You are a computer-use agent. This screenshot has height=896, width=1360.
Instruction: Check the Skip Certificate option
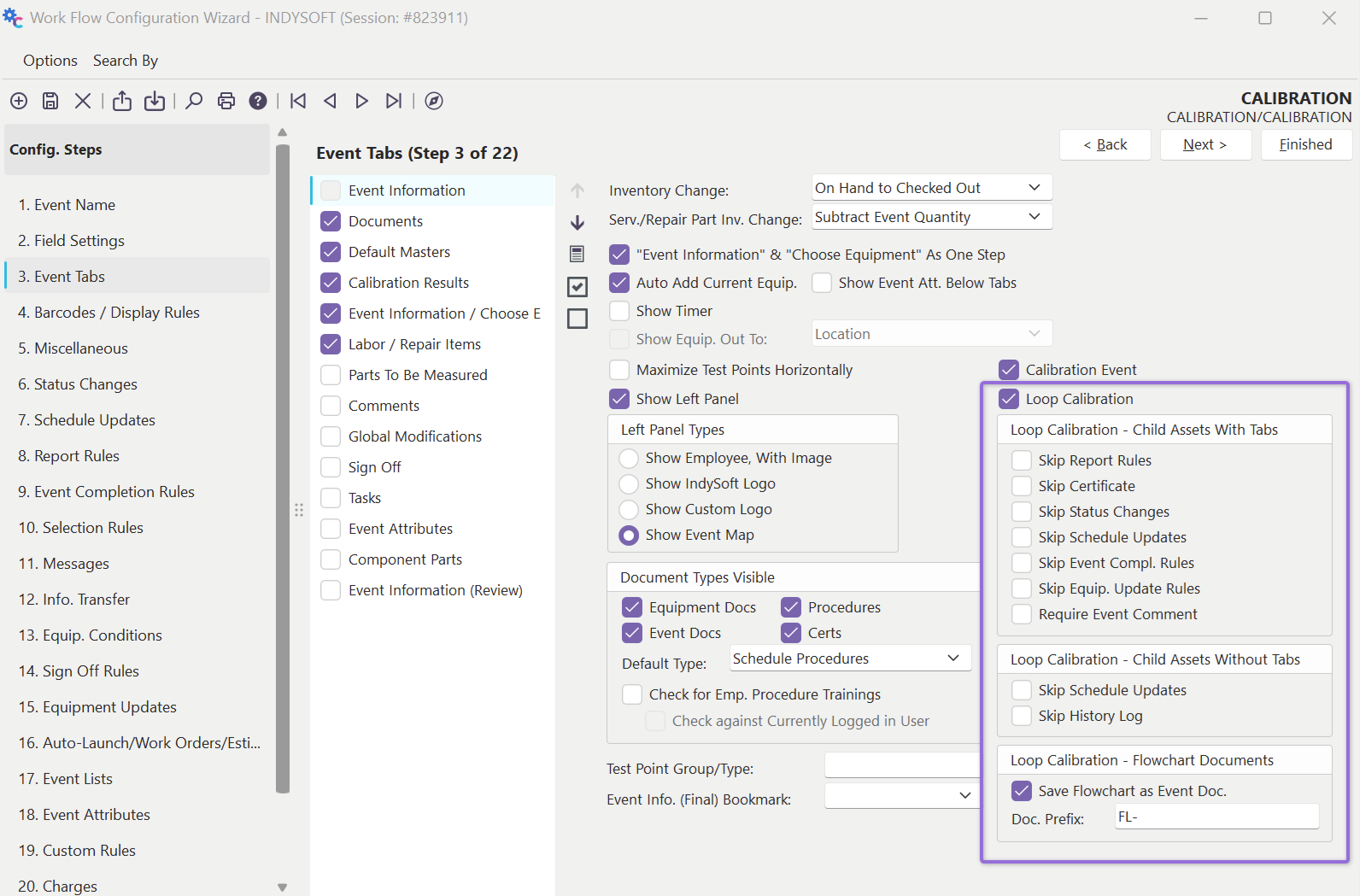click(1022, 486)
